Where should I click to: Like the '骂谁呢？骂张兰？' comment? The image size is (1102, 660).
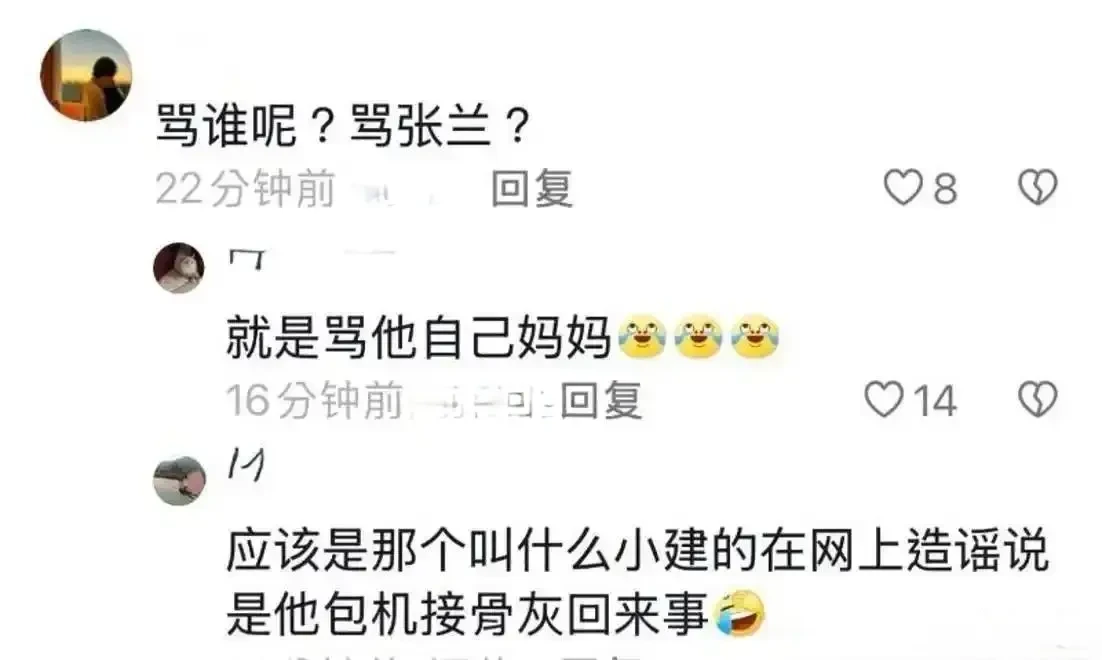coord(902,188)
